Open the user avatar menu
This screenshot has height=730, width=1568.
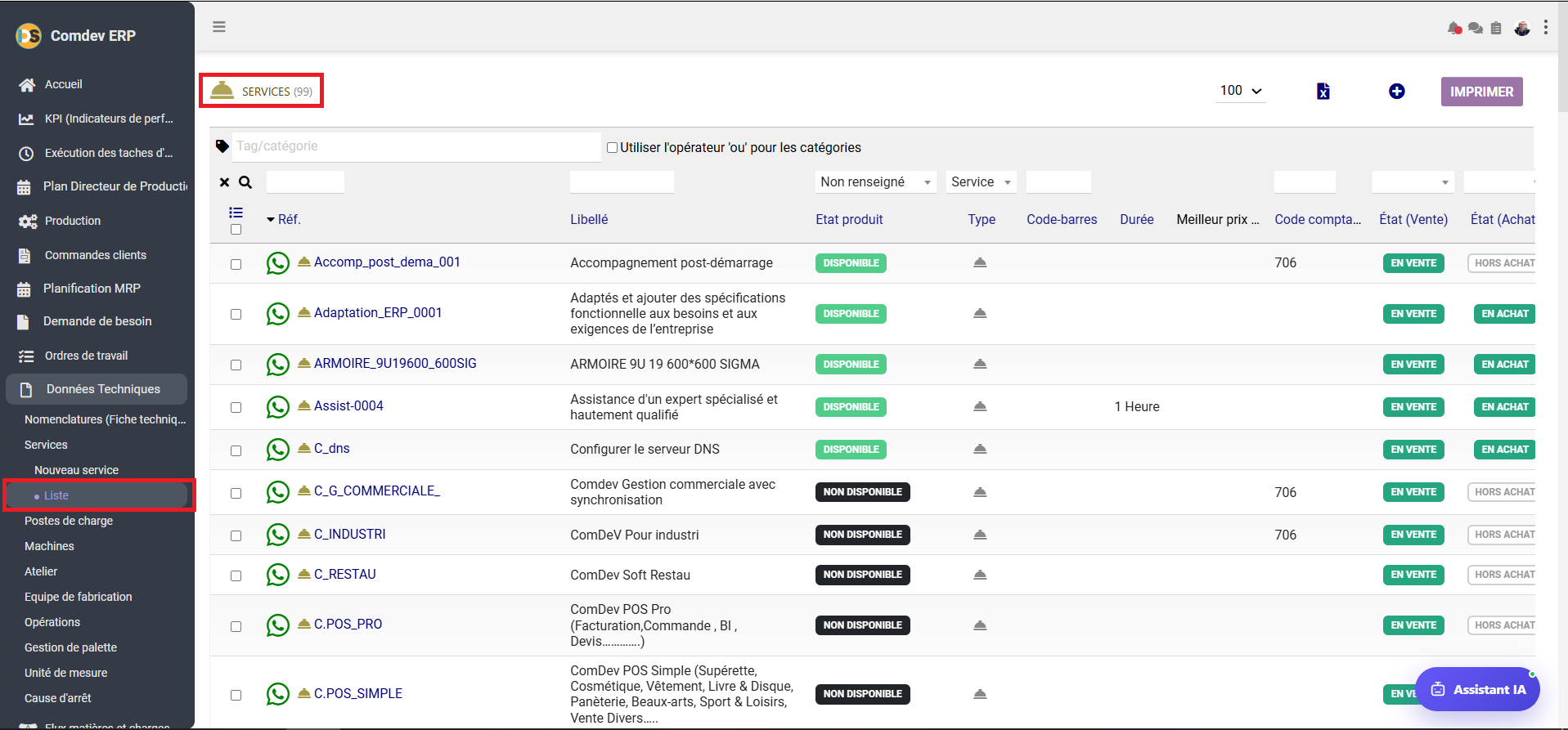(1522, 28)
